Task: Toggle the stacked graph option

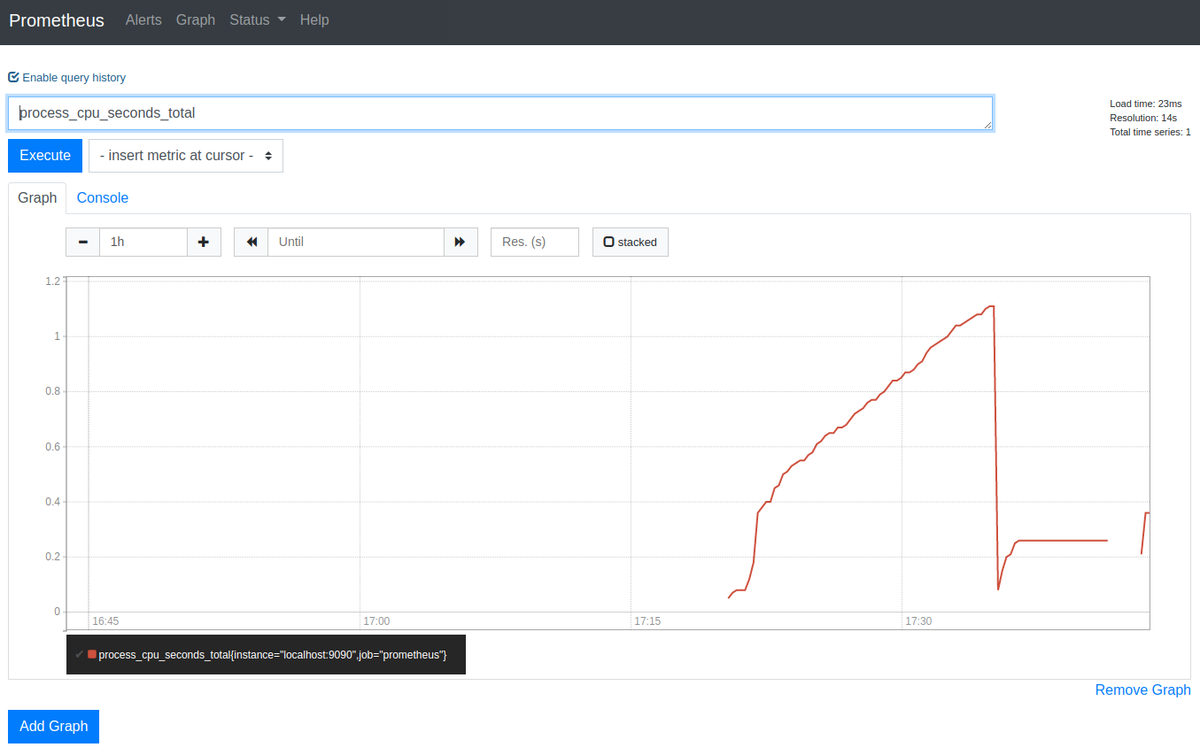Action: pos(630,242)
